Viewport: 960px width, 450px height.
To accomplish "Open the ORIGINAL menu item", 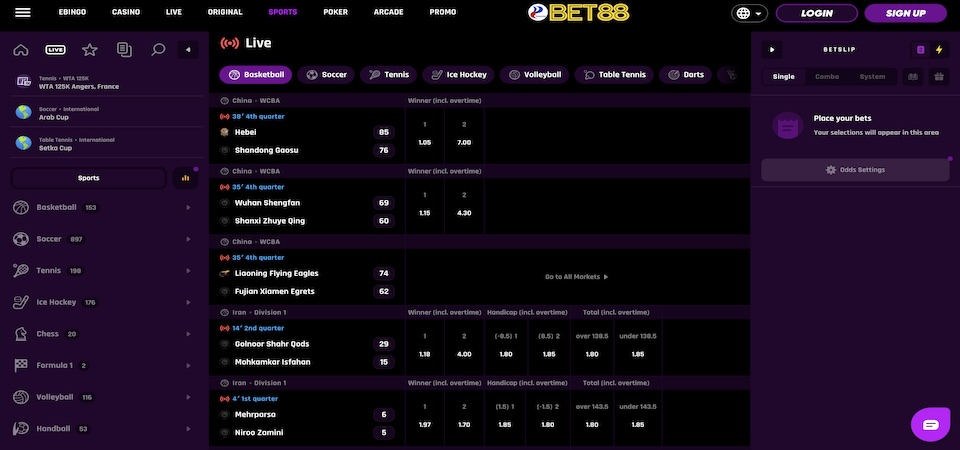I will (x=225, y=12).
